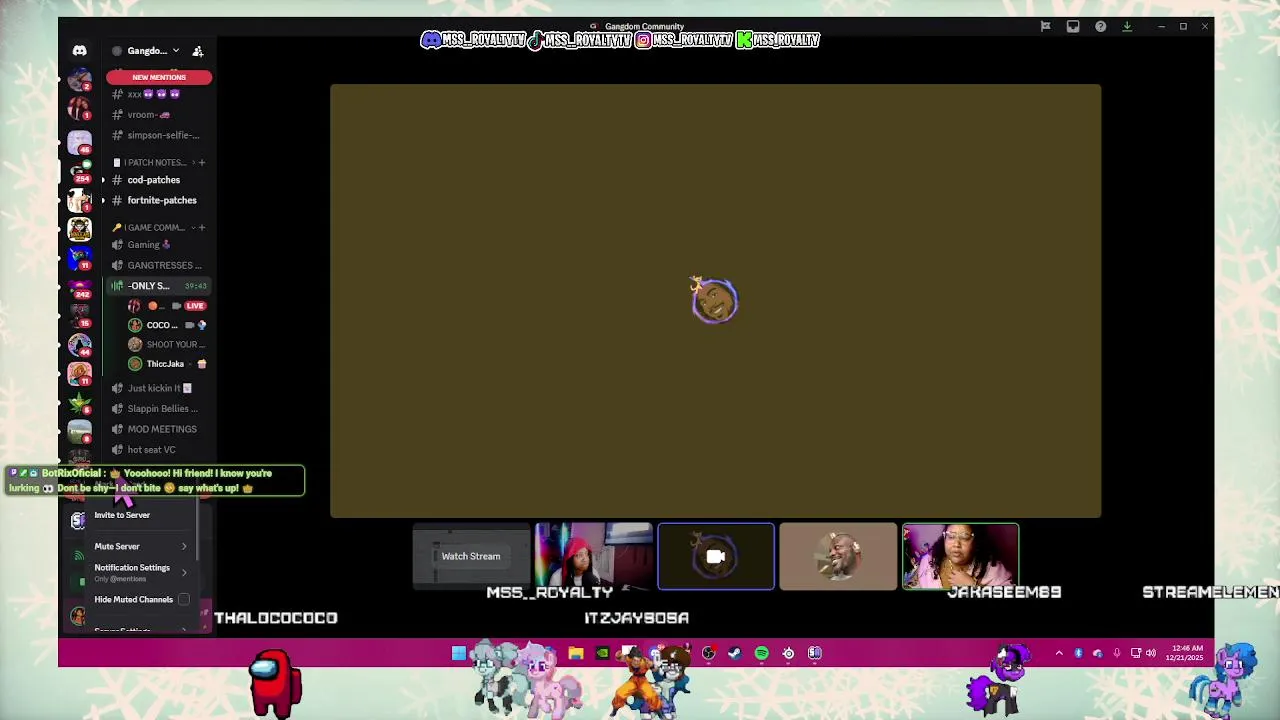Select user COCO in the voice channel
The width and height of the screenshot is (1280, 720).
point(167,325)
